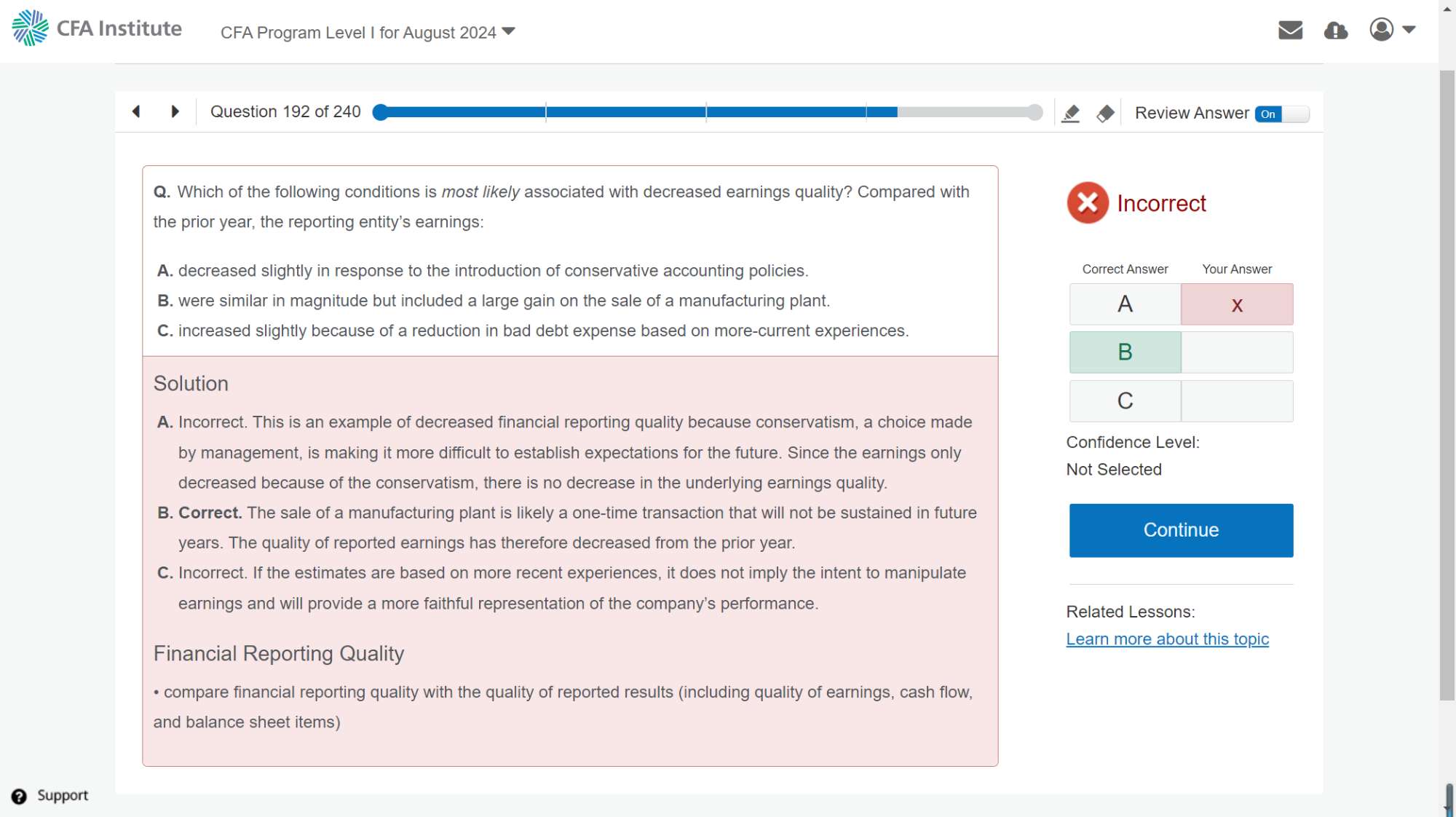This screenshot has height=817, width=1456.
Task: Select answer option B box
Action: tap(1125, 352)
